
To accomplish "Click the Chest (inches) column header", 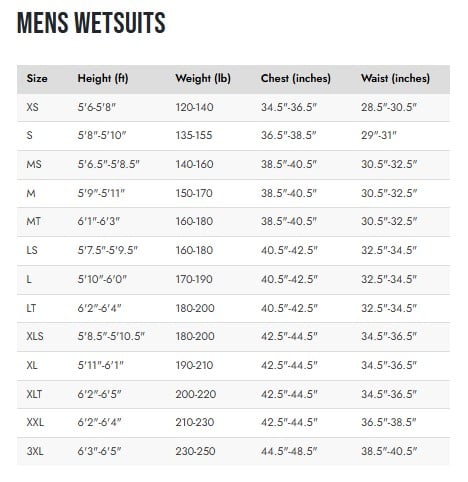I will click(x=296, y=79).
